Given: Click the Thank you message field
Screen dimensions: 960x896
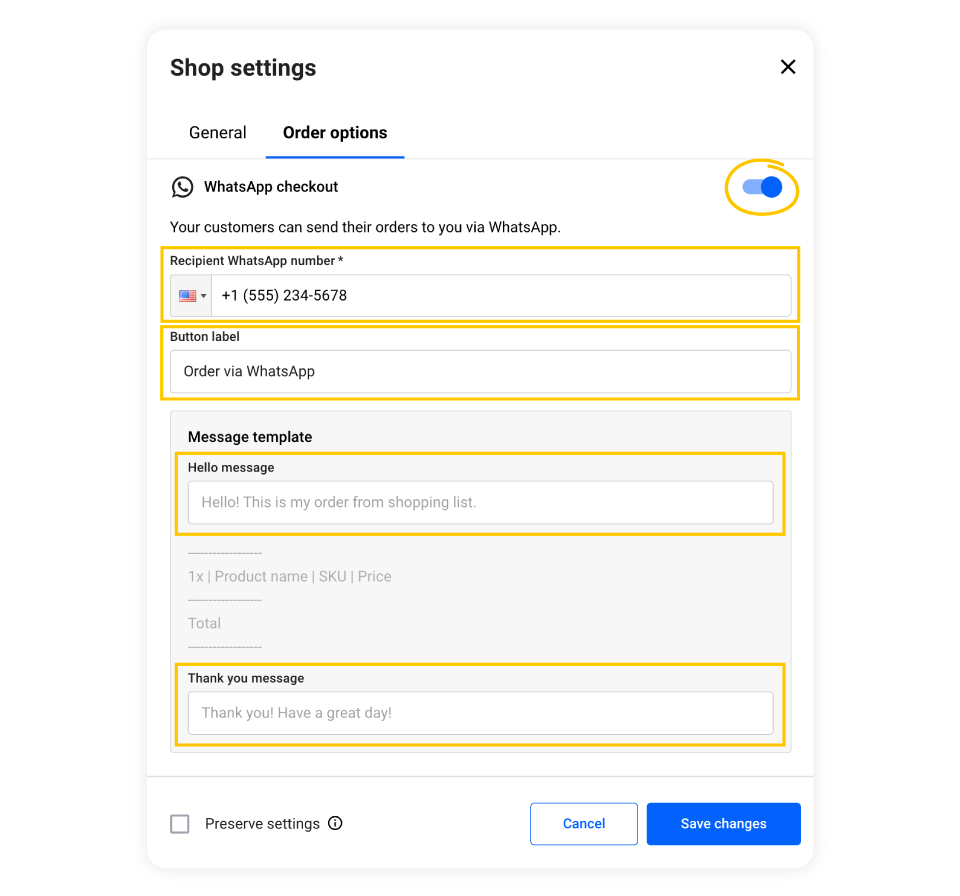Looking at the screenshot, I should pos(480,712).
